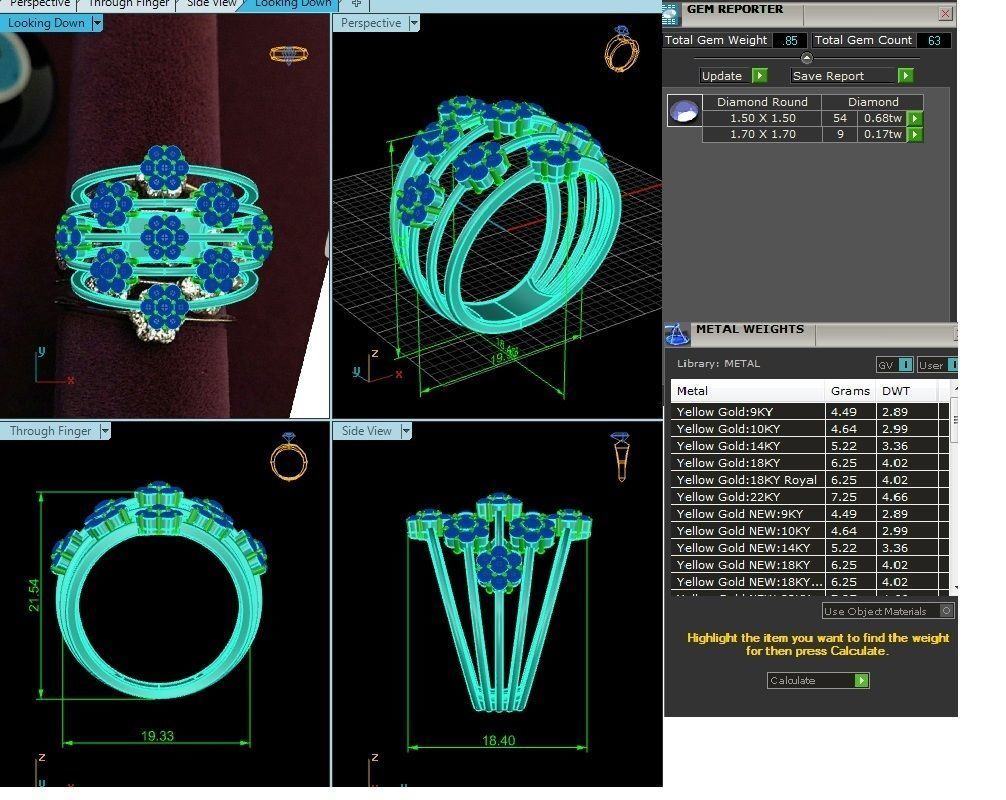Click the green arrow beside Save Report
1006x800 pixels.
[905, 76]
